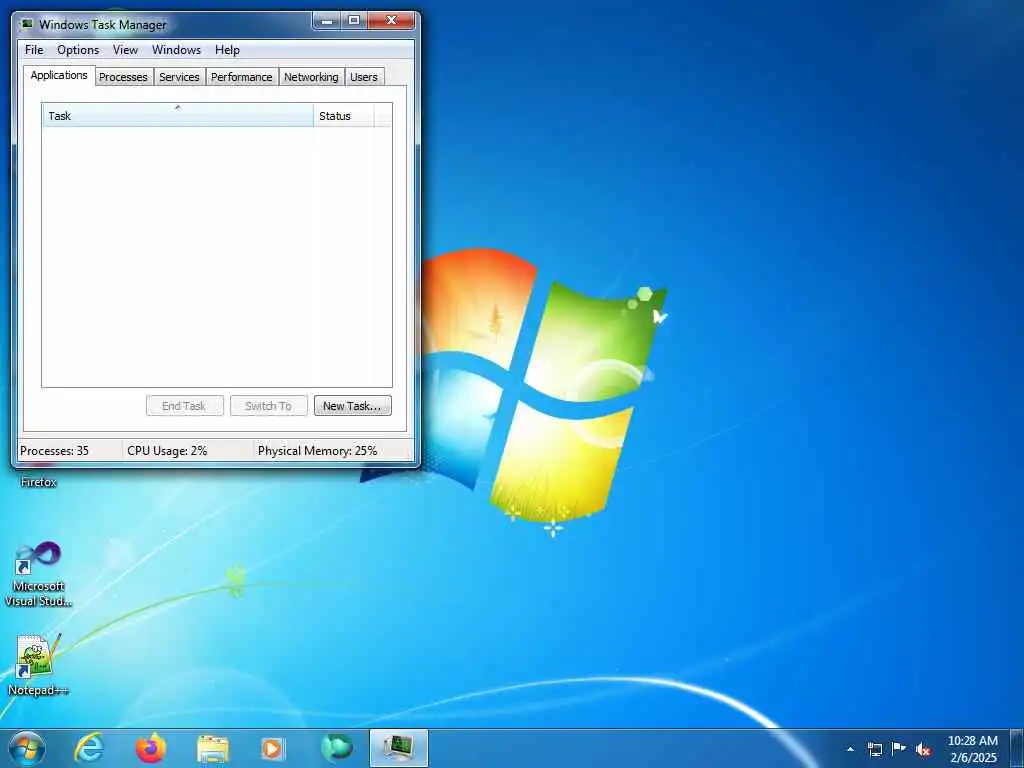Launch Internet Explorer from the taskbar
The width and height of the screenshot is (1024, 768).
[89, 748]
